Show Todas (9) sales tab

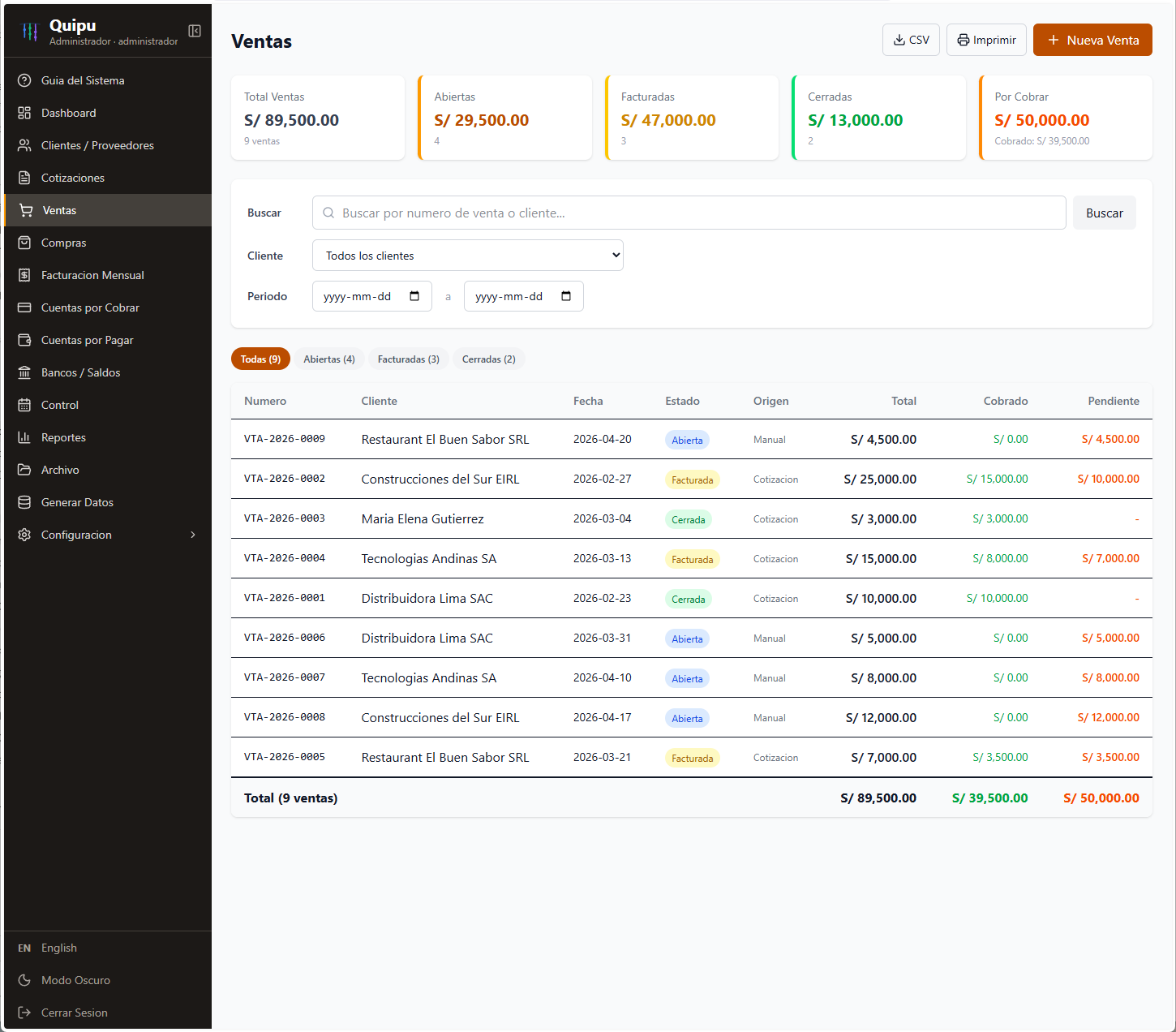point(260,359)
